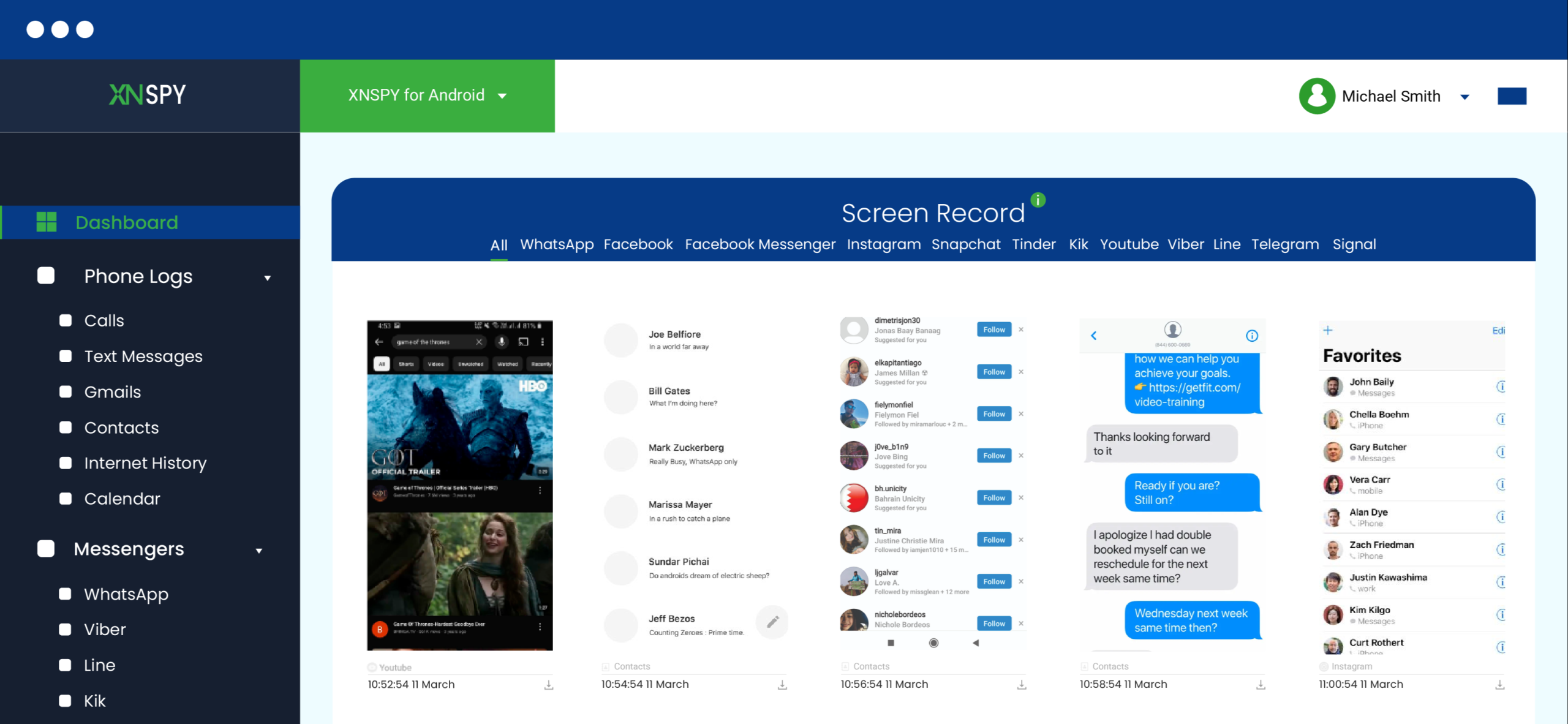The image size is (1568, 724).
Task: Click the info icon next to John Baily
Action: (1501, 387)
